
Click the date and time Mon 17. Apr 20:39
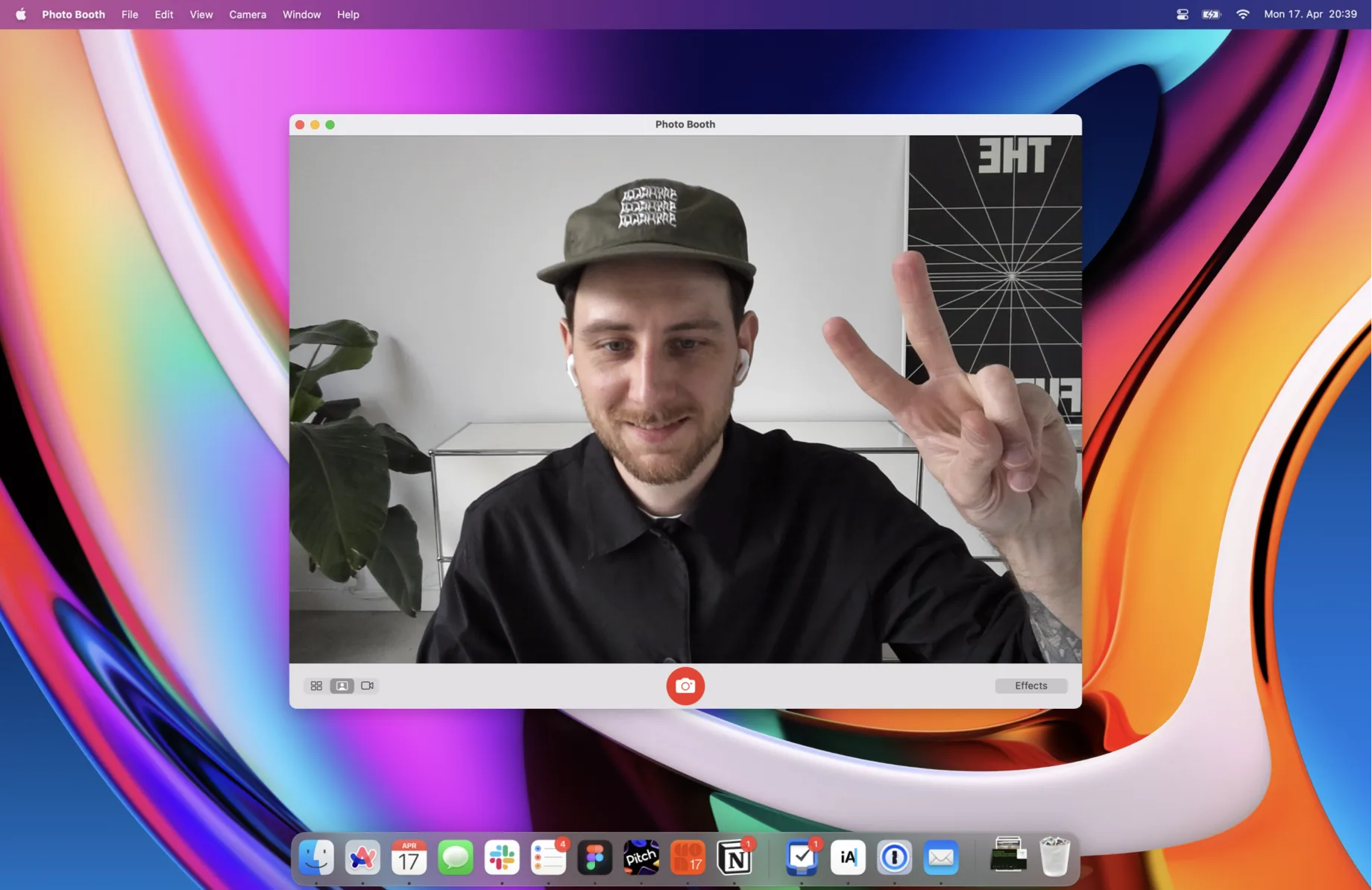(x=1310, y=14)
